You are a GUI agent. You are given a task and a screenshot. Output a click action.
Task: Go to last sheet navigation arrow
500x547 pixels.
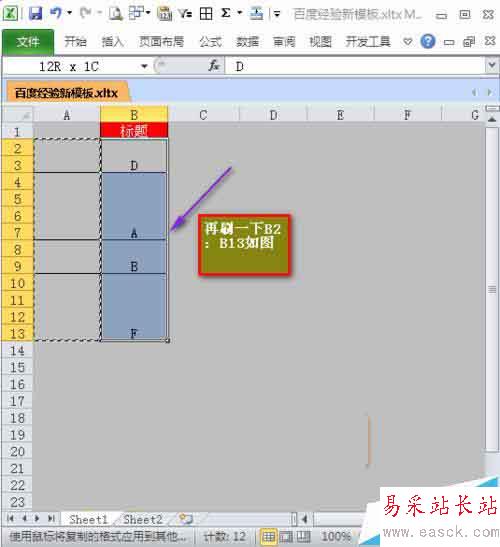[x=51, y=518]
